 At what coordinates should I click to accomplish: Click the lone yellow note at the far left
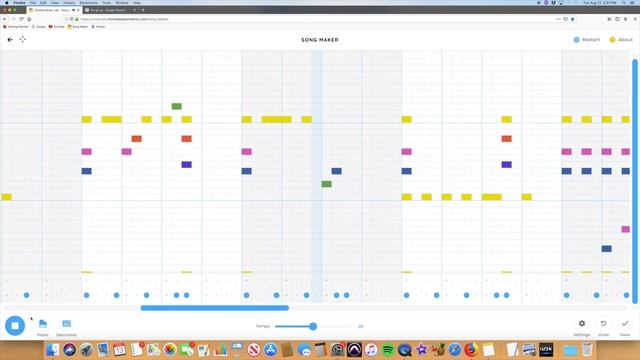pyautogui.click(x=7, y=197)
